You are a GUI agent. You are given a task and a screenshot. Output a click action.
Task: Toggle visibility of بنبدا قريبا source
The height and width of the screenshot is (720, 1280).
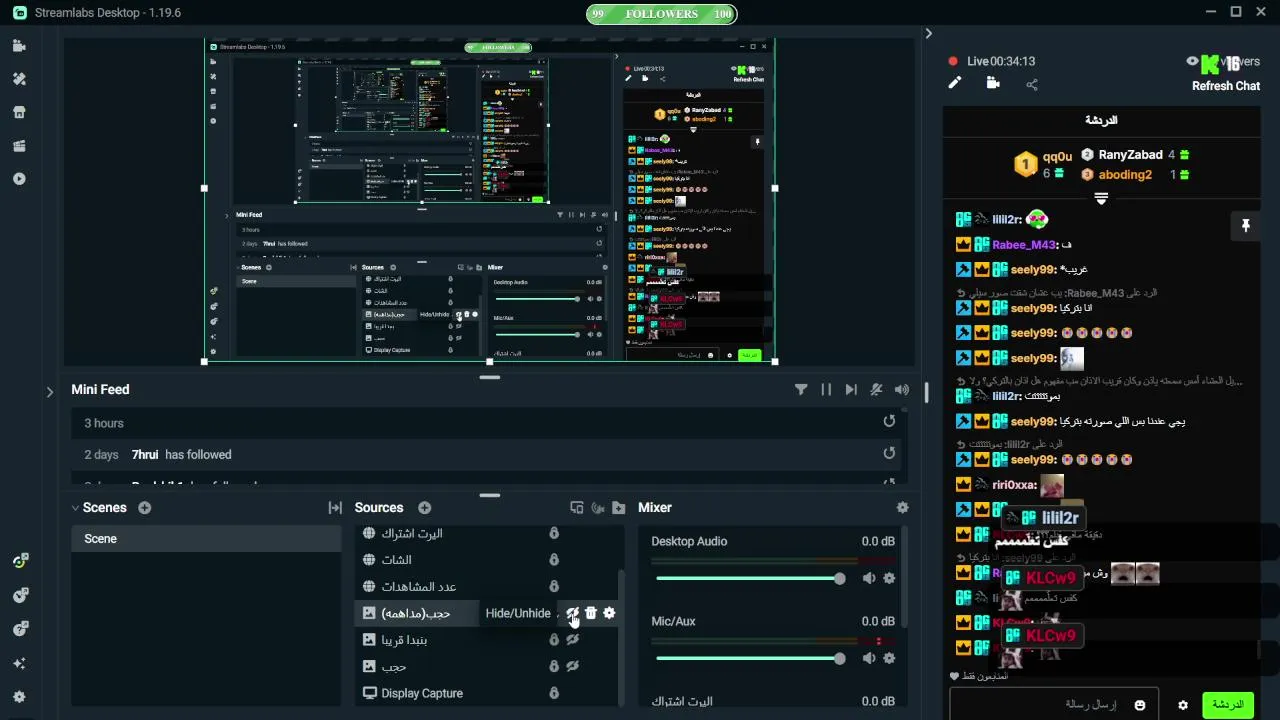[x=573, y=640]
